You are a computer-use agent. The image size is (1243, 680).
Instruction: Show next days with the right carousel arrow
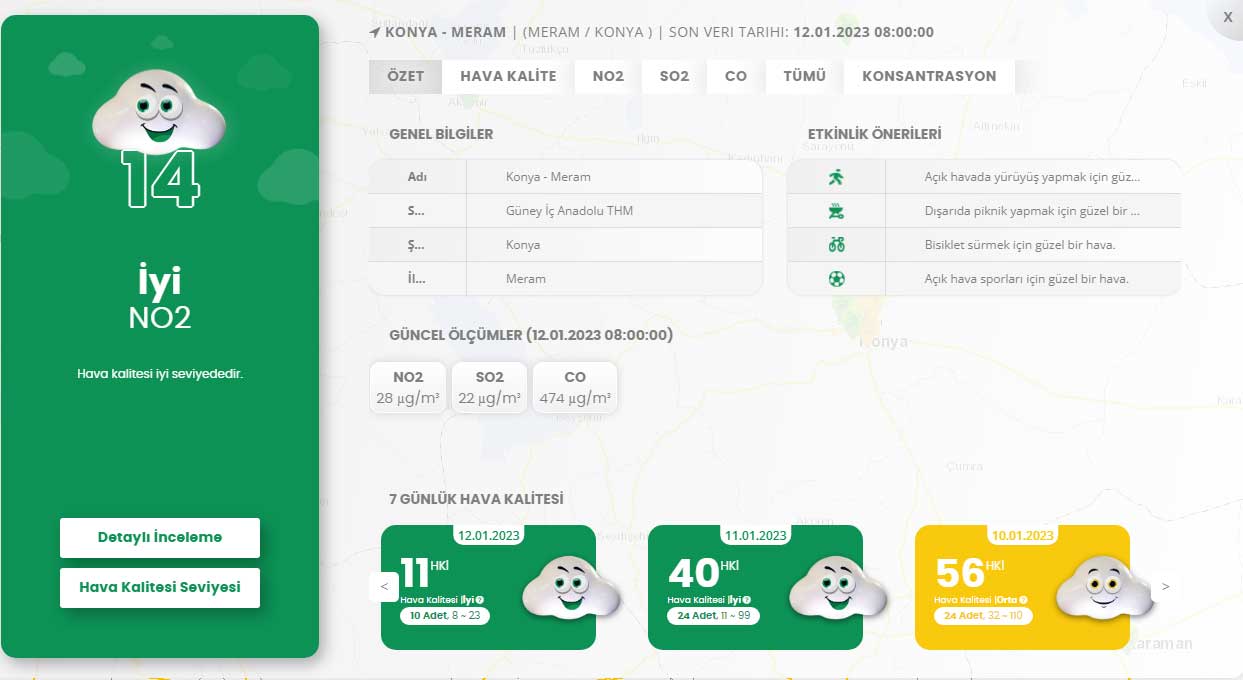coord(1165,587)
